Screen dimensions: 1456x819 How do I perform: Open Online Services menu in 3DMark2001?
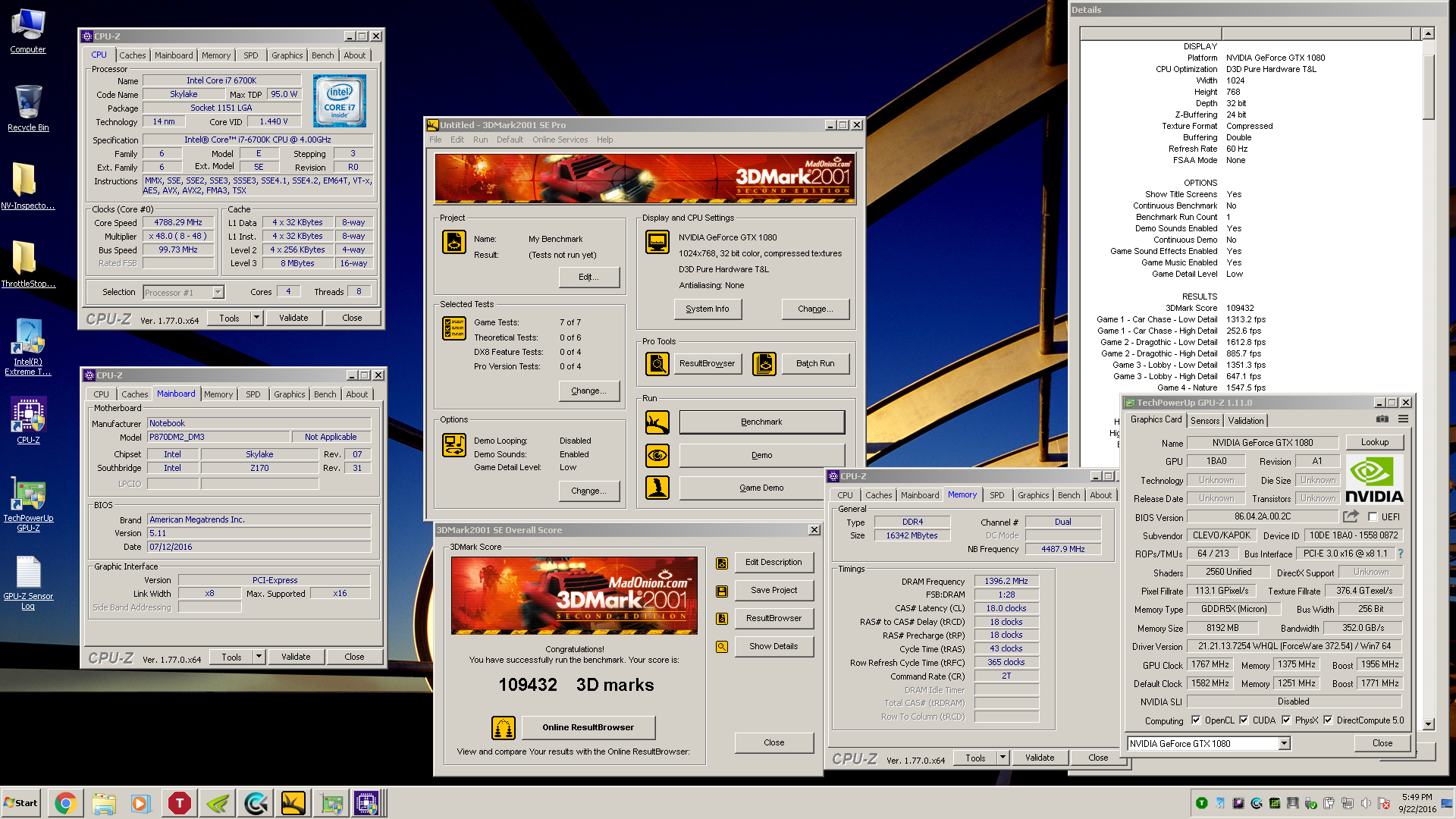560,140
